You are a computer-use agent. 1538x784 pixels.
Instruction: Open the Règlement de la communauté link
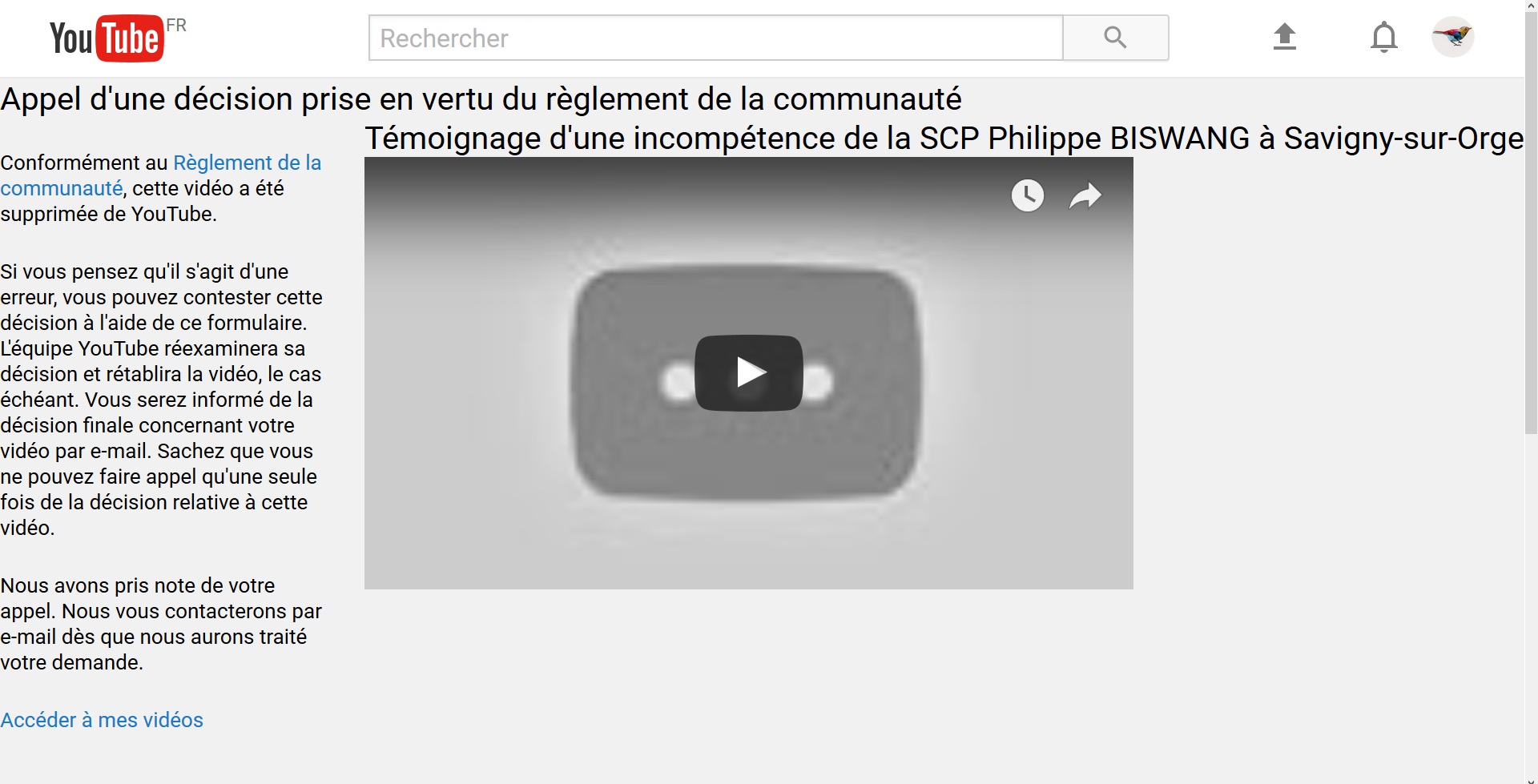pos(160,175)
